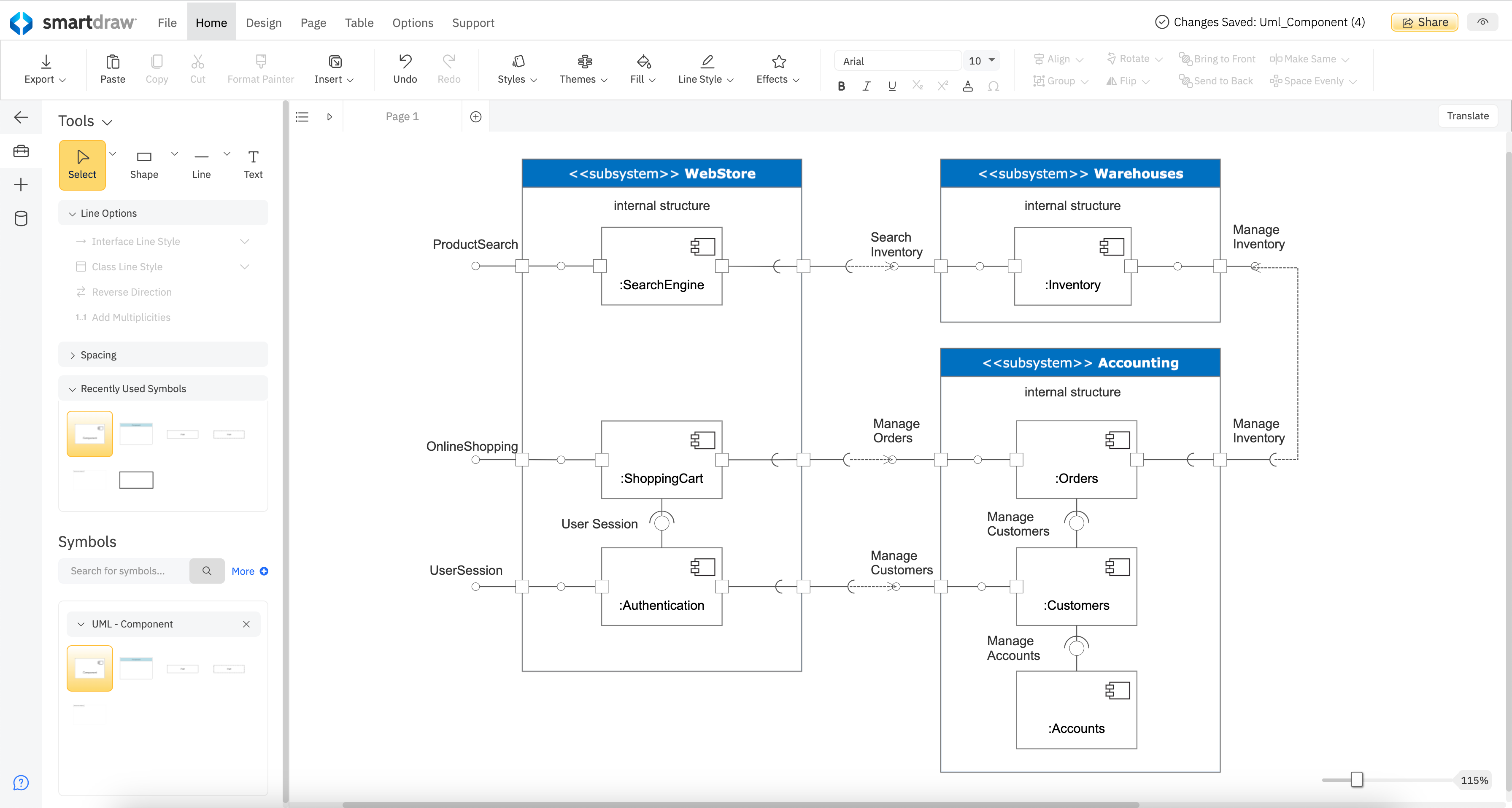Collapse the Line Options section

click(x=108, y=213)
